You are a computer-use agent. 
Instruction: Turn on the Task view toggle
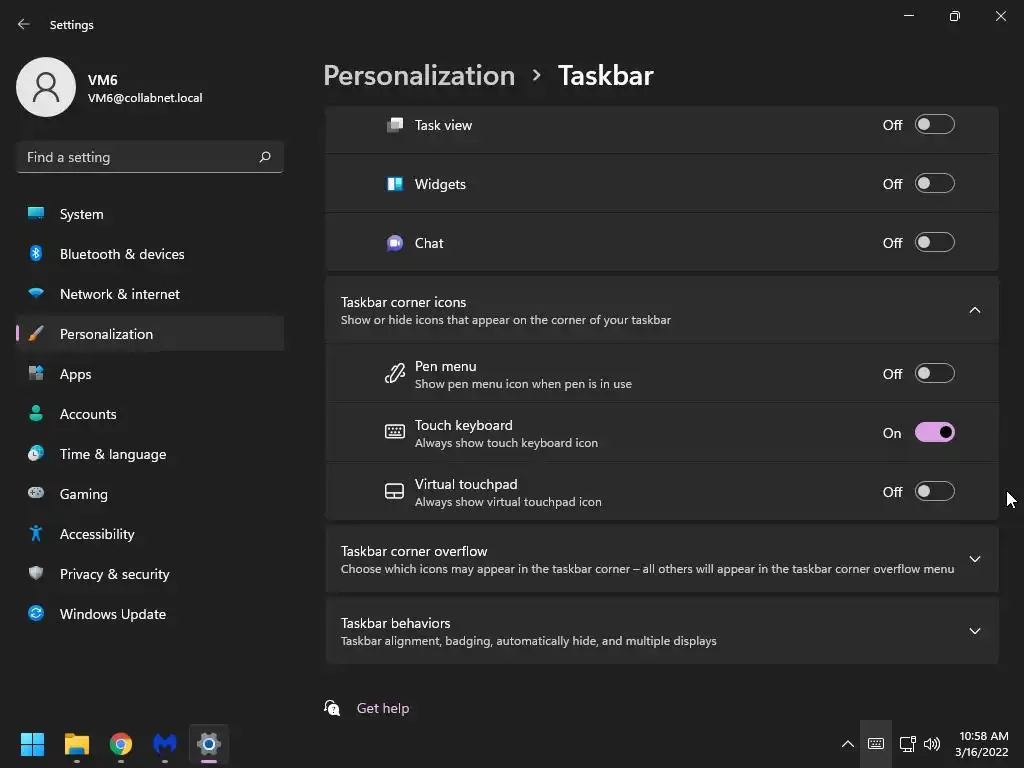pos(934,125)
